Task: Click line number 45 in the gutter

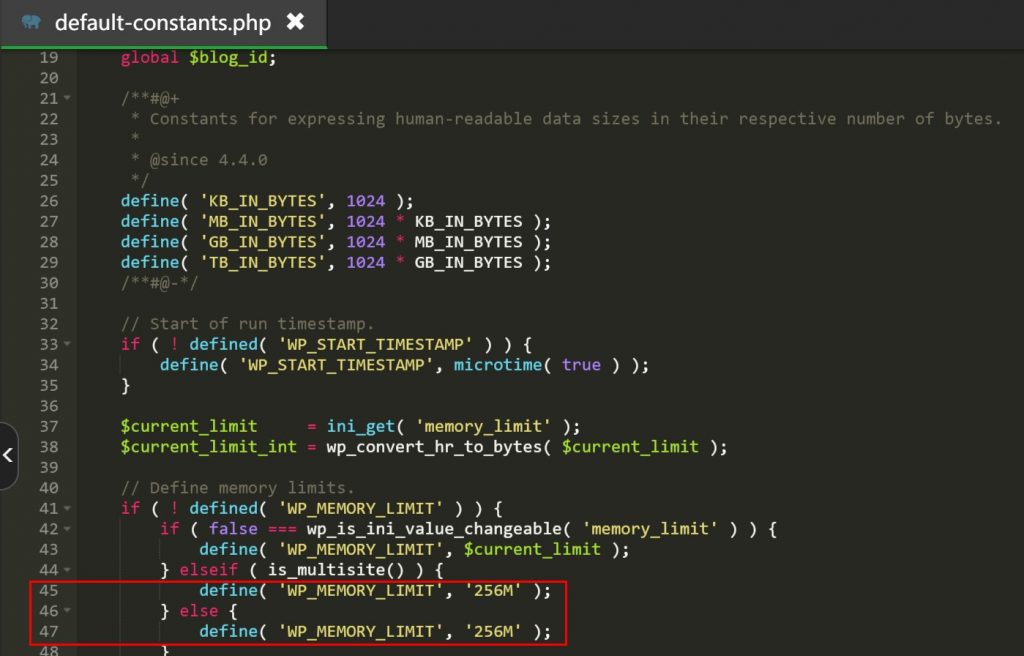Action: (x=48, y=590)
